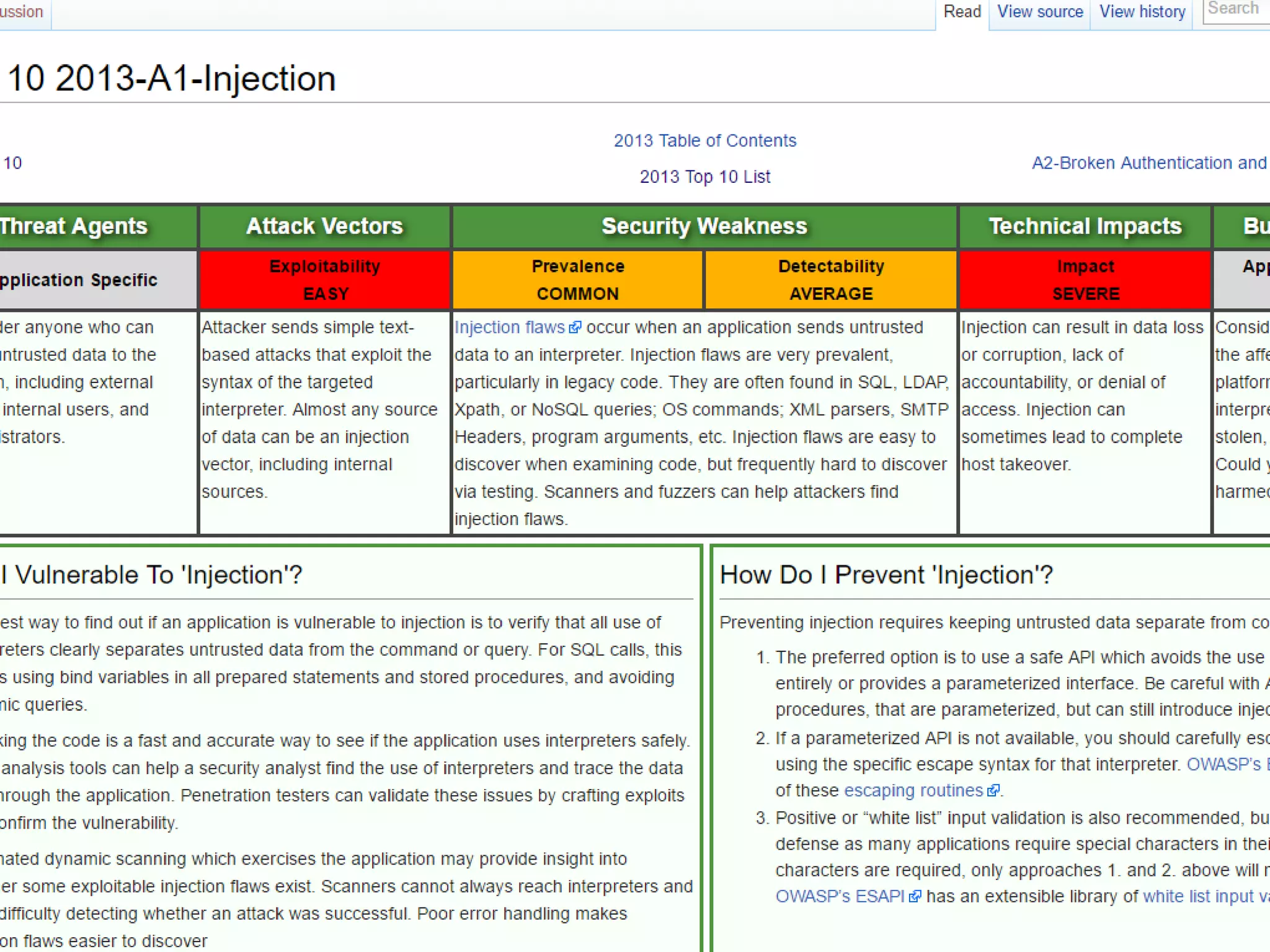Click the Security Weakness green header

(704, 226)
